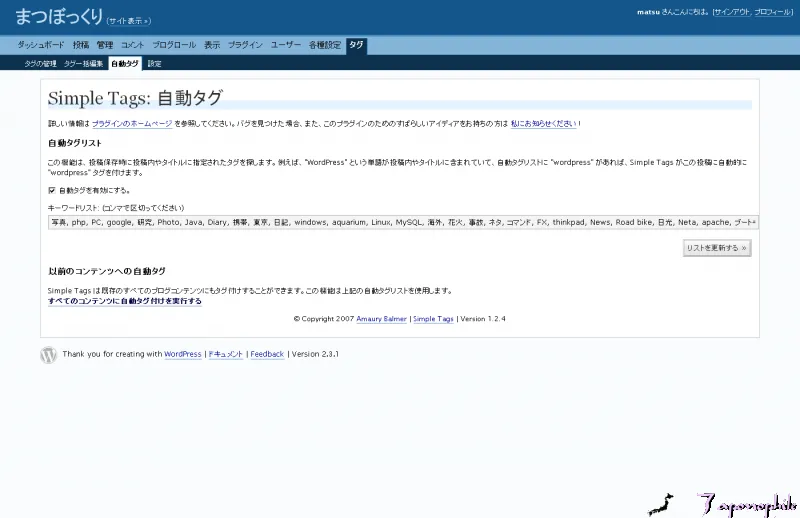The height and width of the screenshot is (518, 800).
Task: Click the WordPress logo icon in footer
Action: 48,355
